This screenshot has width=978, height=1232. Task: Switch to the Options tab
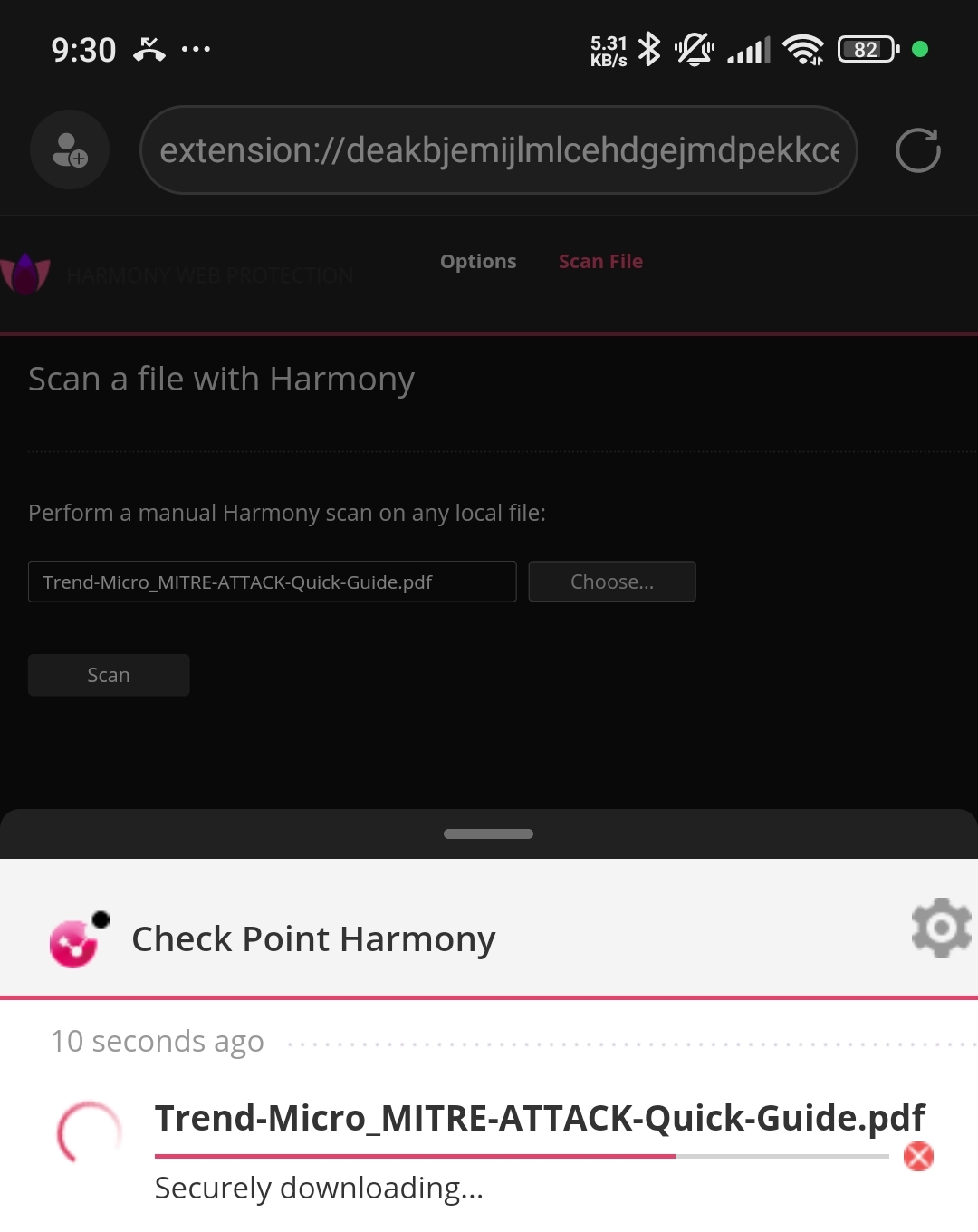pos(478,262)
